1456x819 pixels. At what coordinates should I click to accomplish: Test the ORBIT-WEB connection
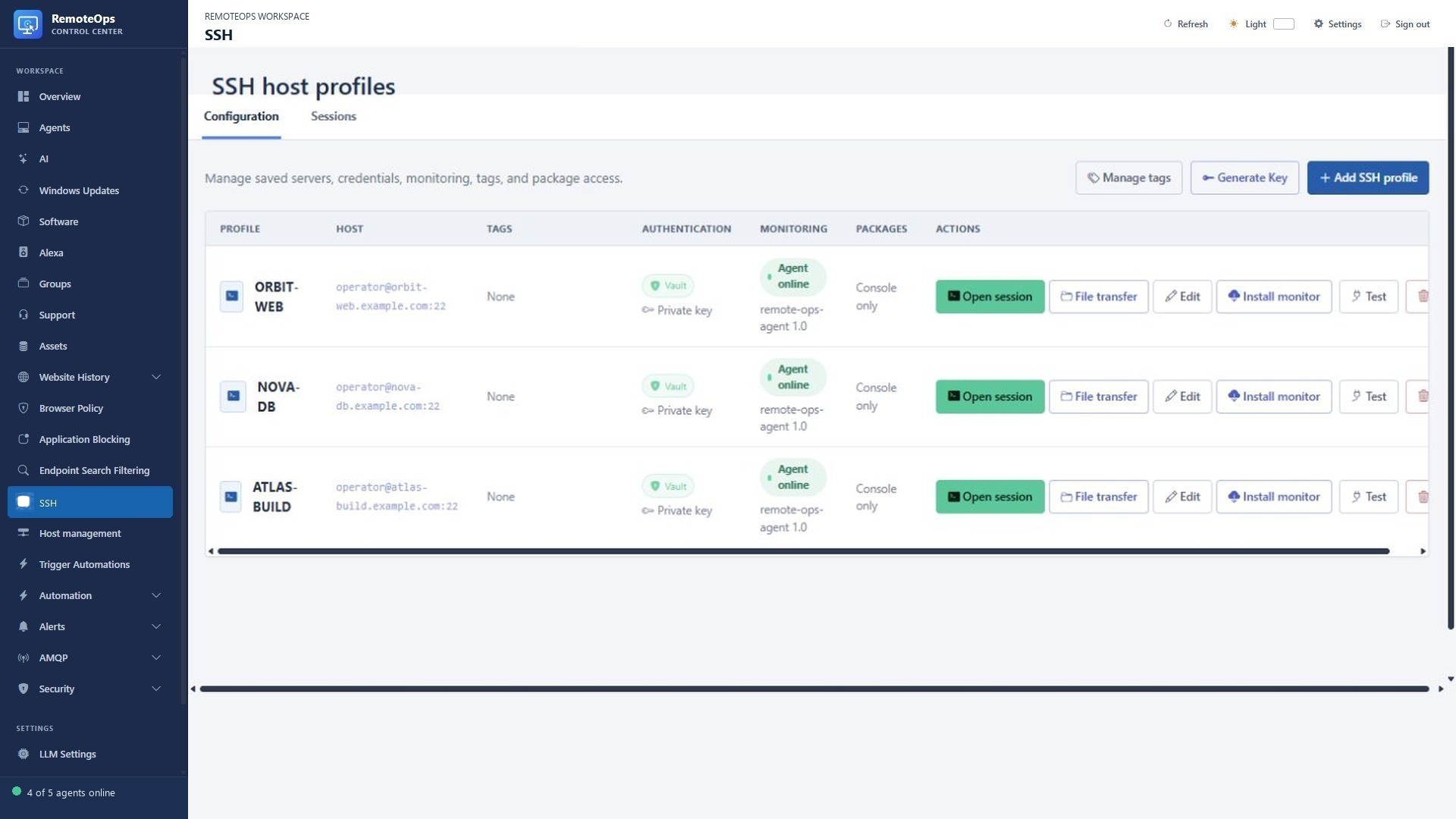tap(1369, 297)
